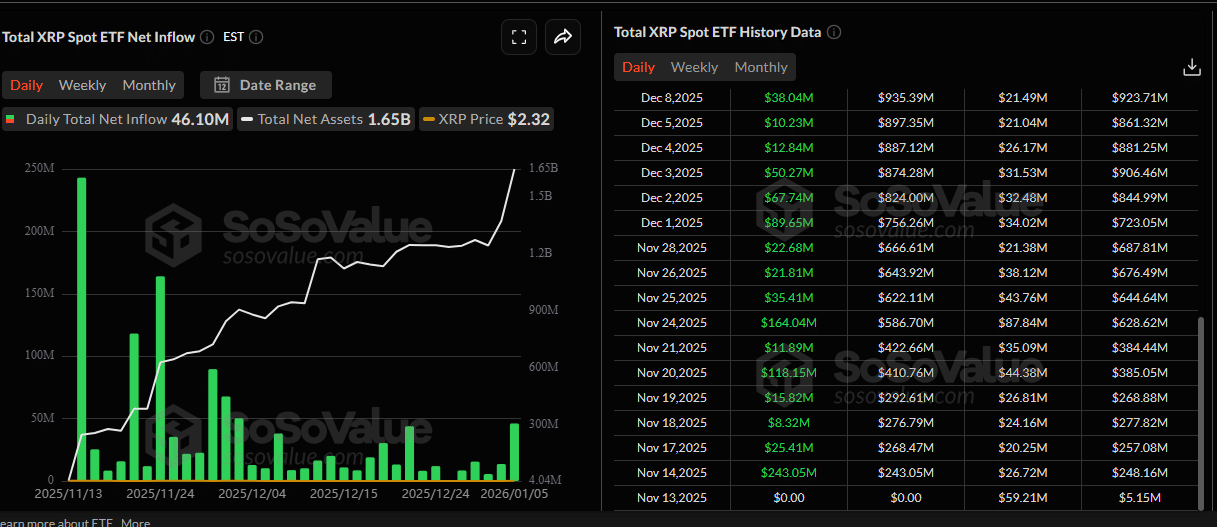Click the $15.82M inflow value
This screenshot has width=1217, height=527.
pos(788,398)
